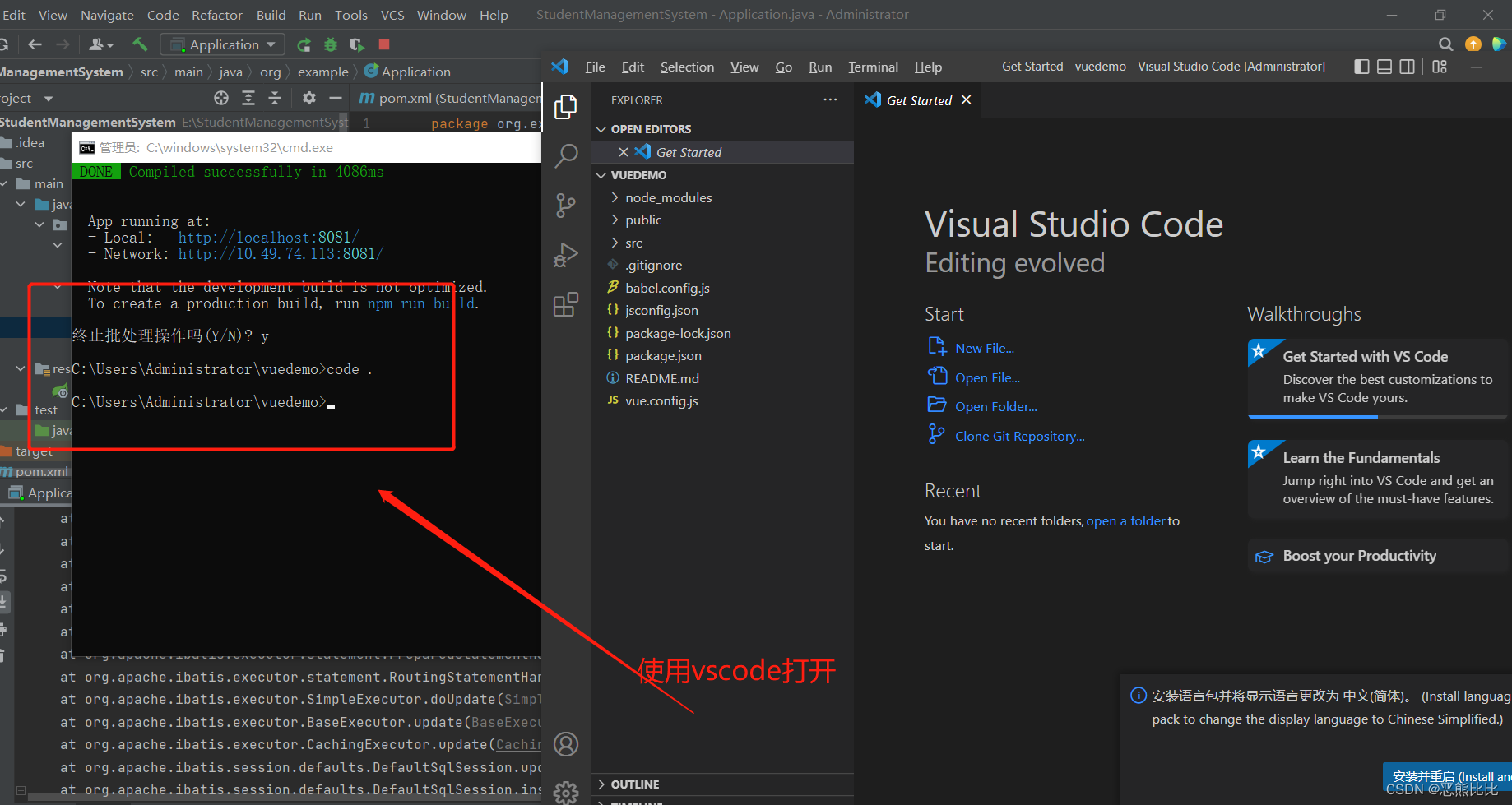Open the VS Code Manage gear icon
This screenshot has width=1512, height=805.
(x=566, y=793)
